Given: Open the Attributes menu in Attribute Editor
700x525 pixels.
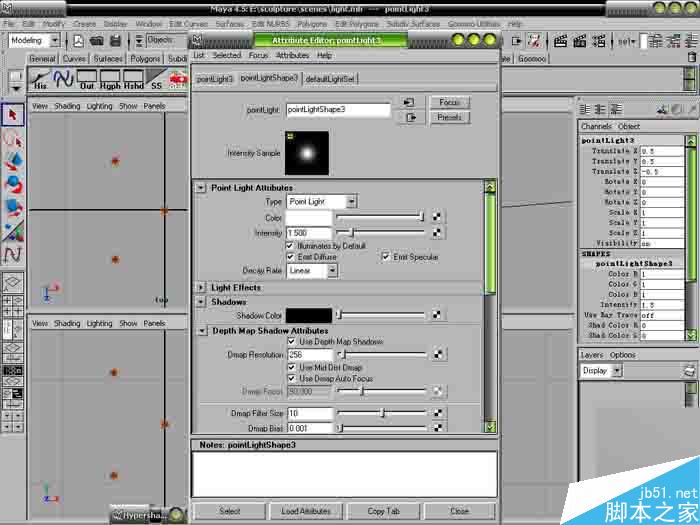Looking at the screenshot, I should 293,55.
